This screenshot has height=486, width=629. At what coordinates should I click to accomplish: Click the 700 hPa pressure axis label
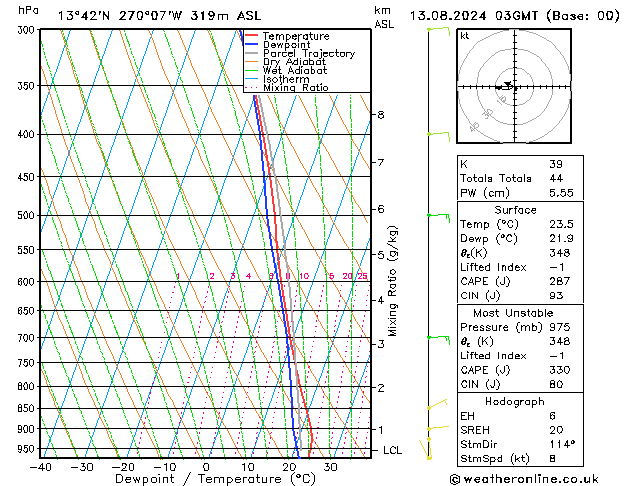tap(28, 338)
